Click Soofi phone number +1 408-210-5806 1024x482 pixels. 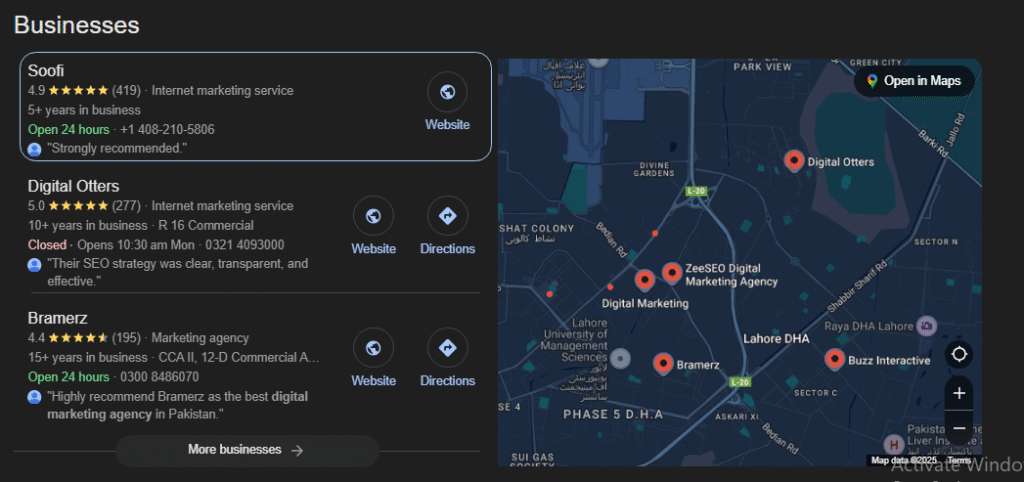click(167, 129)
